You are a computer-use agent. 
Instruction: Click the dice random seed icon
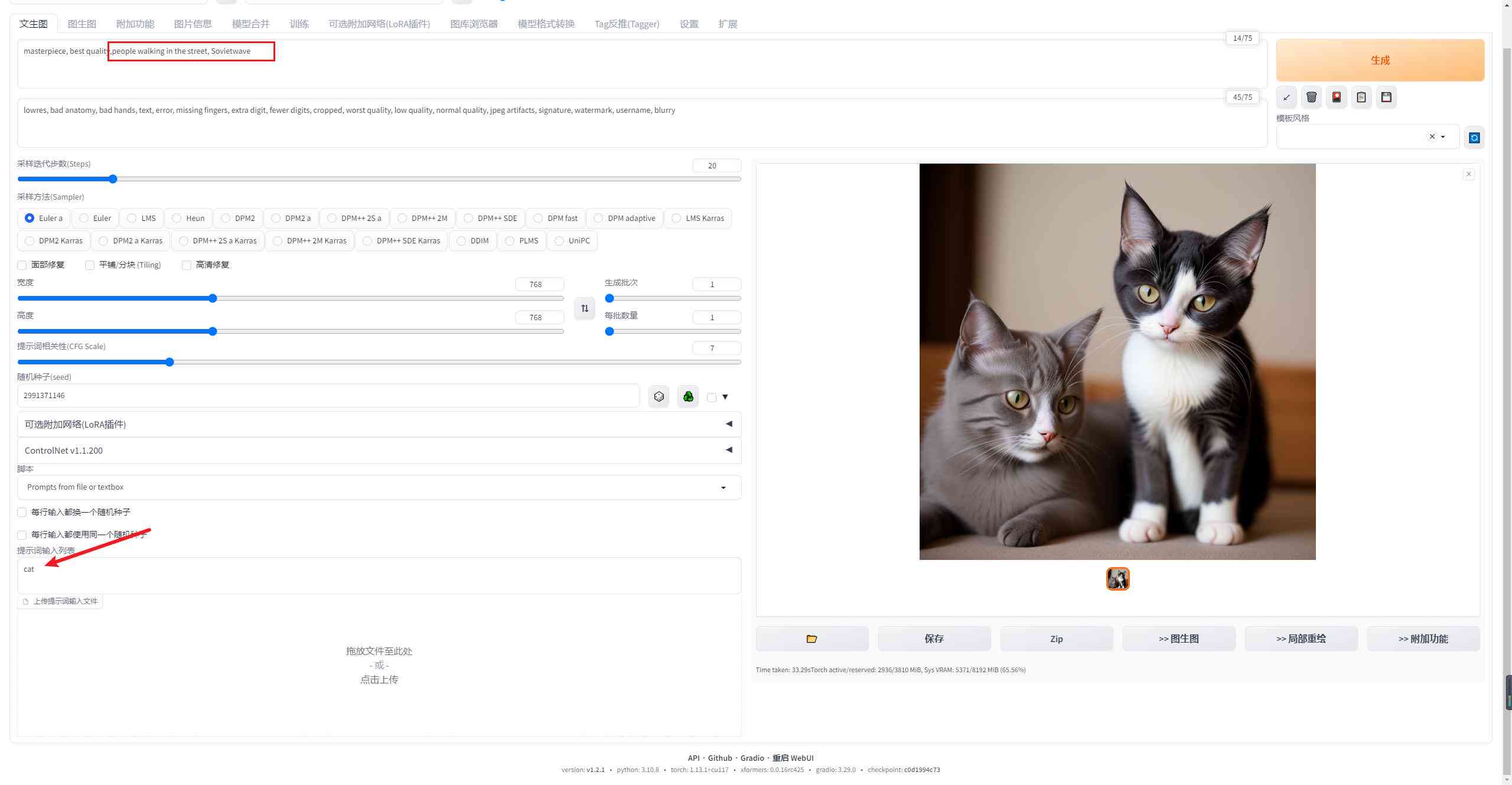[659, 396]
